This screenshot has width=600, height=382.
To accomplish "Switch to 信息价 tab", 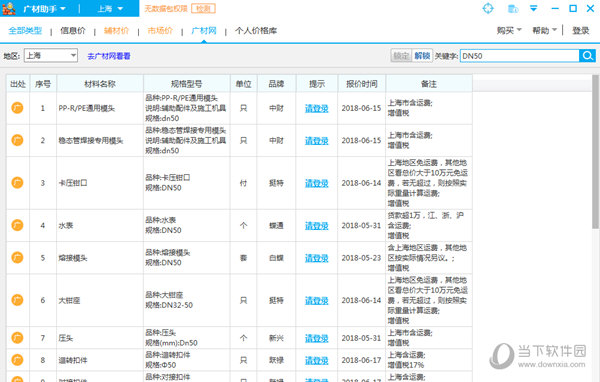I will point(73,31).
